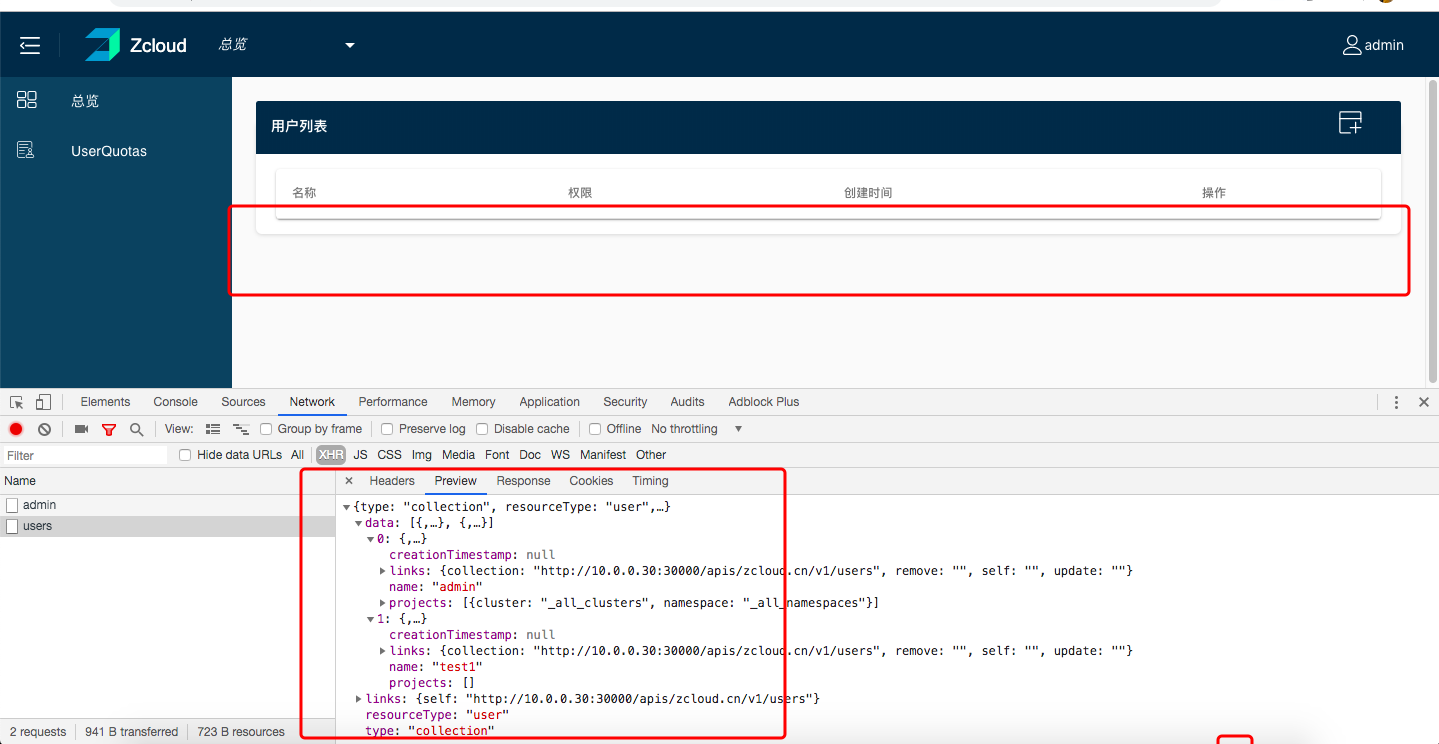Click the 名称 column header
This screenshot has height=744, width=1439.
coord(304,193)
